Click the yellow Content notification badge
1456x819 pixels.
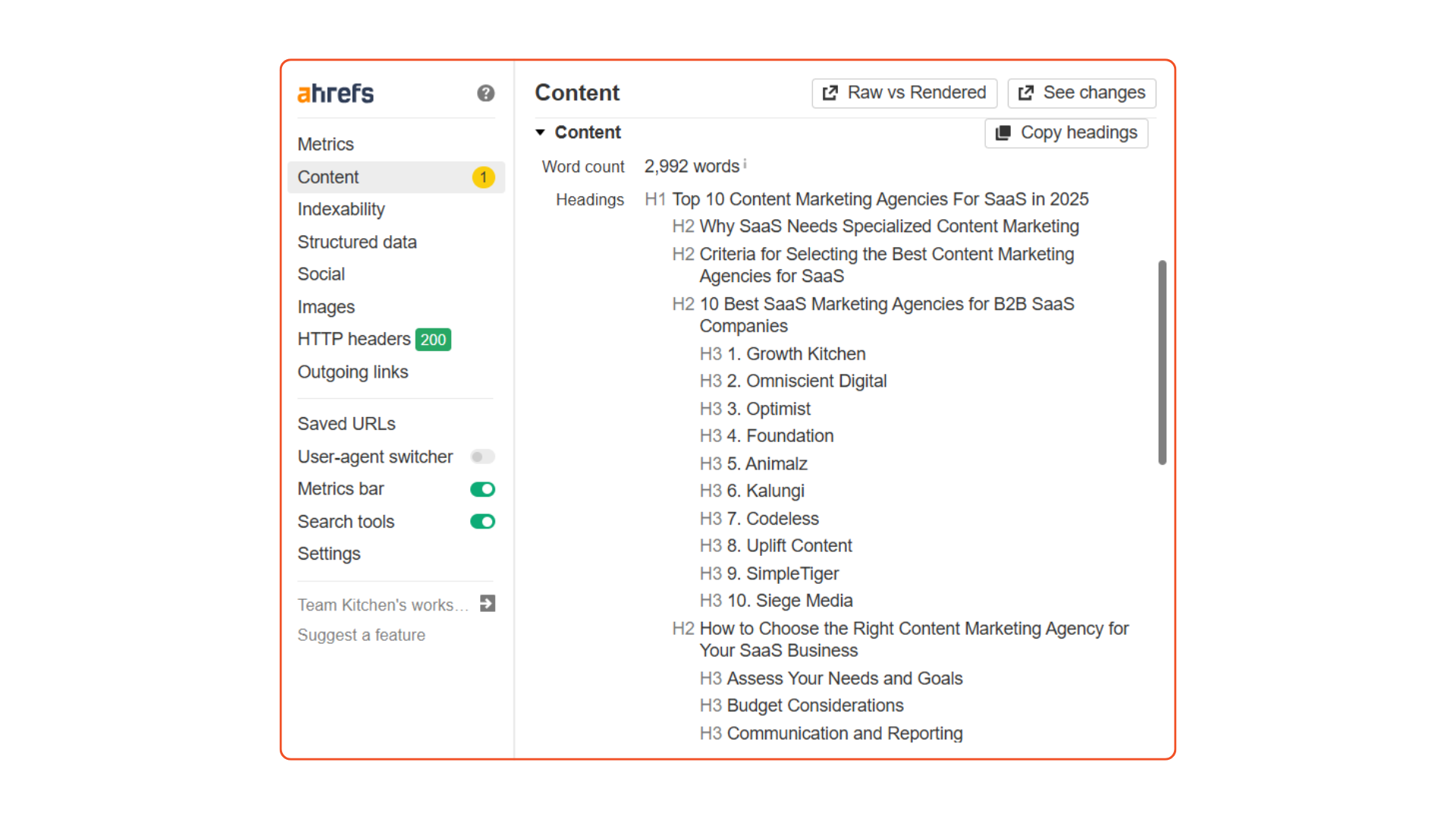pyautogui.click(x=483, y=177)
